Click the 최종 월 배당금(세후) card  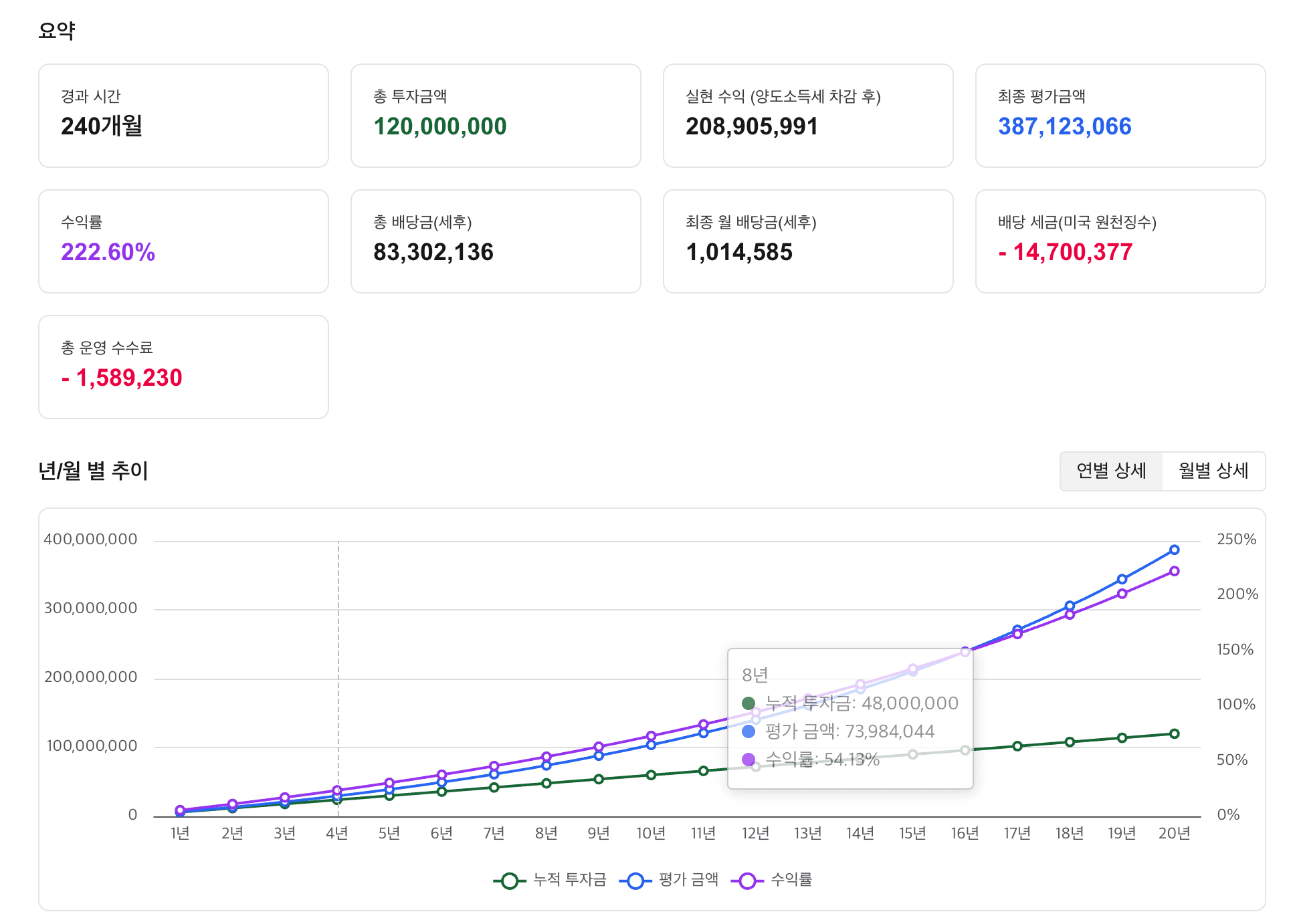(x=807, y=241)
